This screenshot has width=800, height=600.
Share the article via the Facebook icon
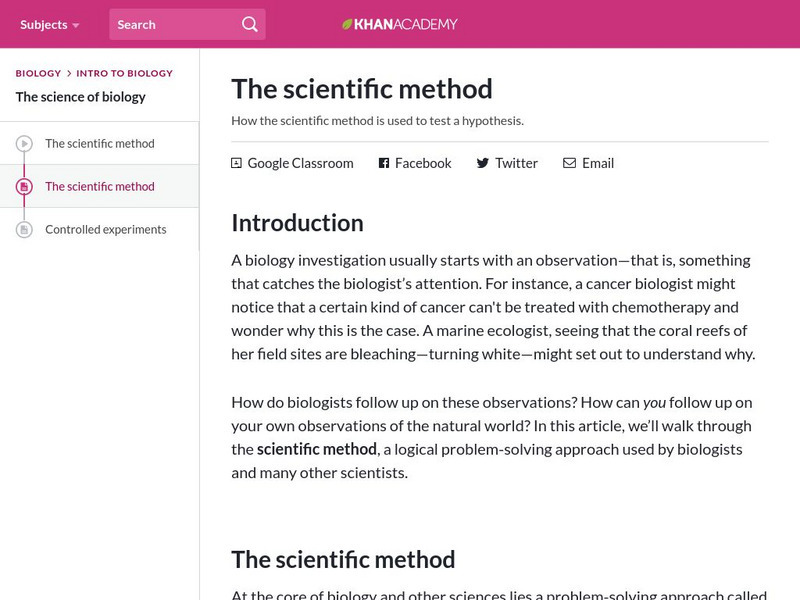[x=382, y=162]
